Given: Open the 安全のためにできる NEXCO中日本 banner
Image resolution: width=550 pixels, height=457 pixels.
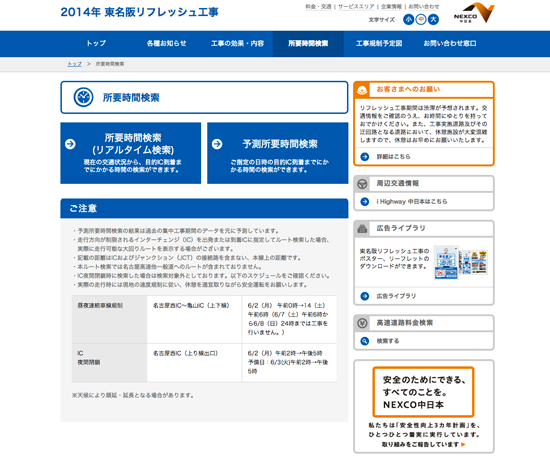Looking at the screenshot, I should point(424,406).
